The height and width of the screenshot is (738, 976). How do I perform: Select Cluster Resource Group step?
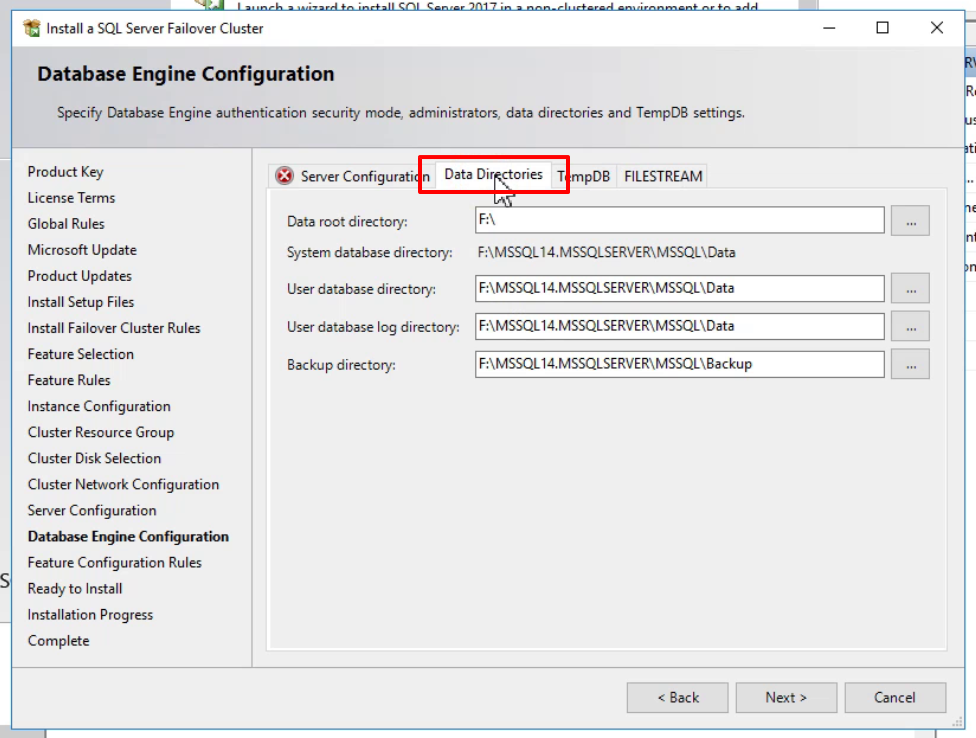101,432
